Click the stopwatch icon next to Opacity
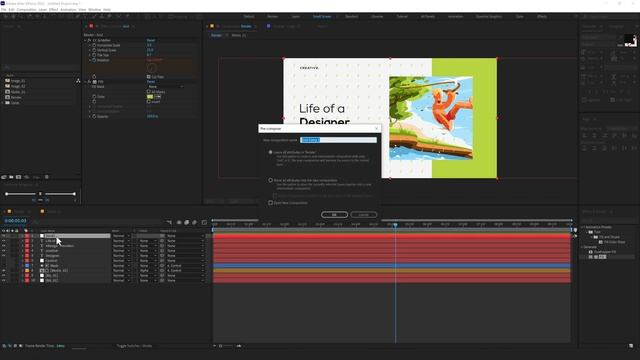 [x=94, y=116]
